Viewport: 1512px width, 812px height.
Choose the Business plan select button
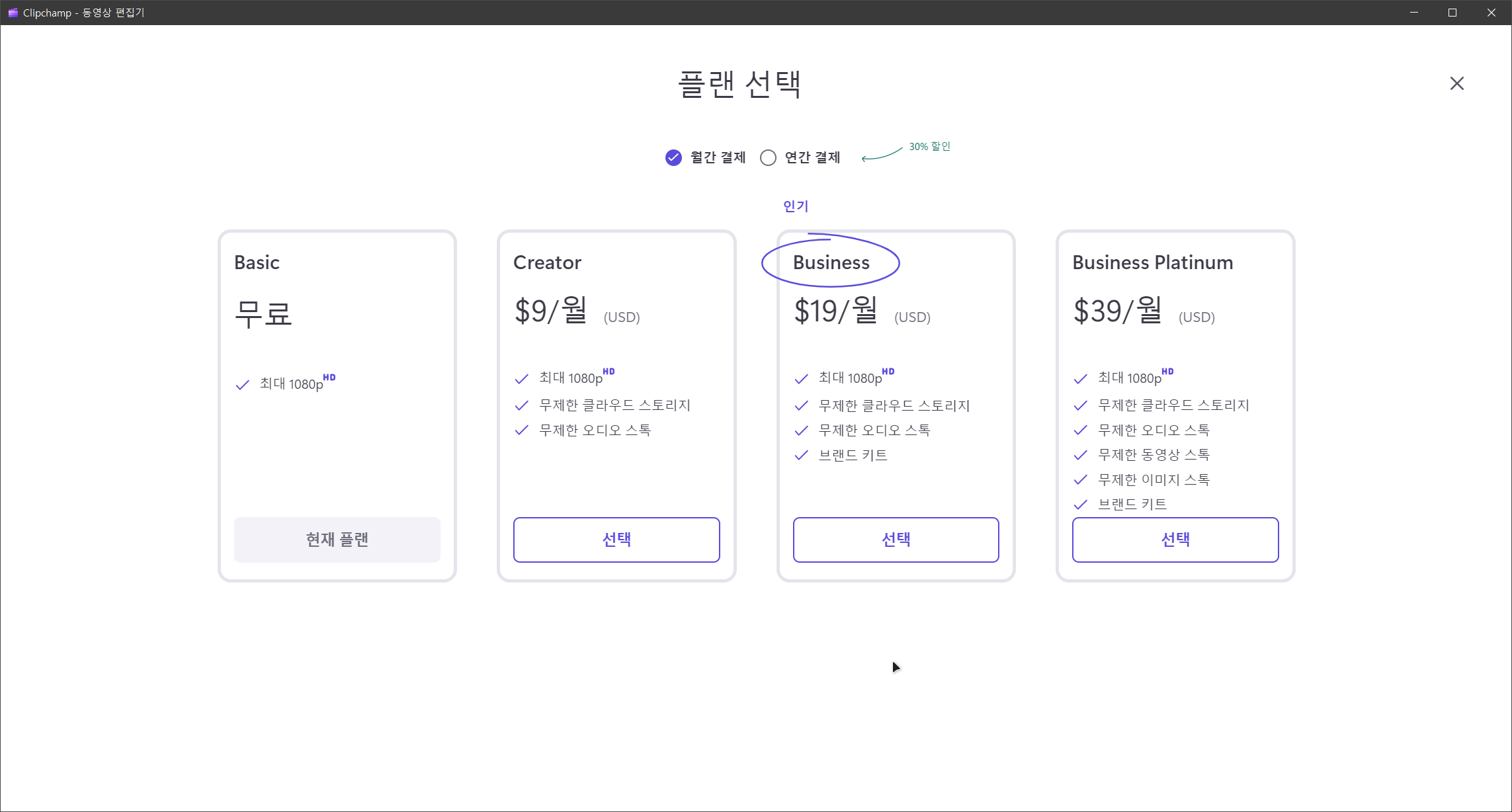[x=896, y=540]
